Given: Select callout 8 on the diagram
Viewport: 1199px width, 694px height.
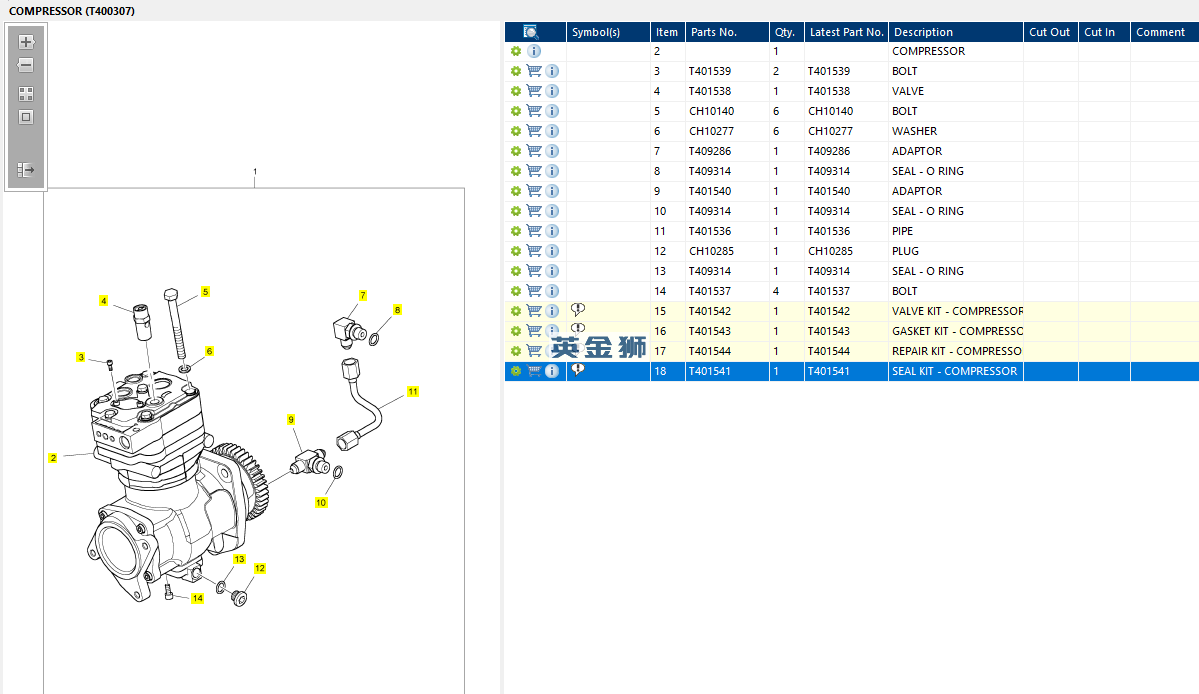Looking at the screenshot, I should click(x=397, y=310).
